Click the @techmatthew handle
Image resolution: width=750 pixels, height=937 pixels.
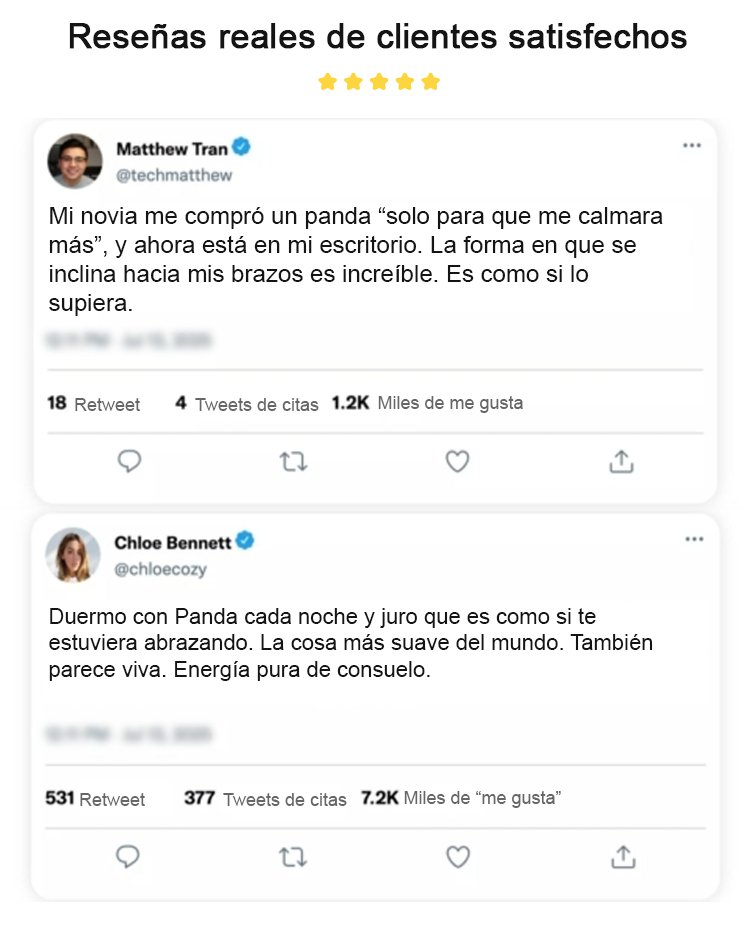pos(174,175)
